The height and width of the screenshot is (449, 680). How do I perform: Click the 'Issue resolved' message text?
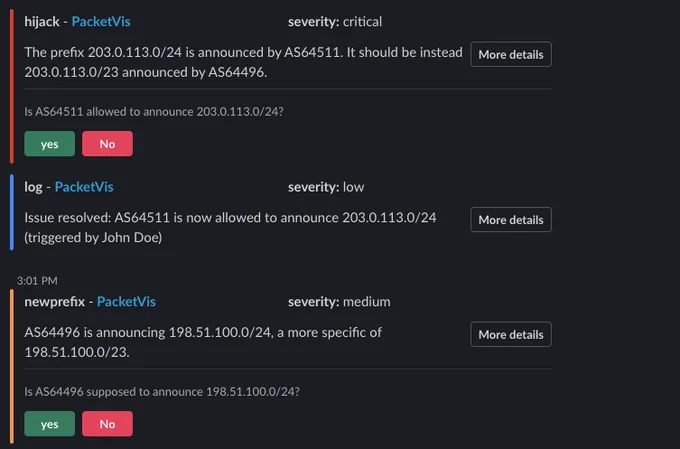[230, 227]
